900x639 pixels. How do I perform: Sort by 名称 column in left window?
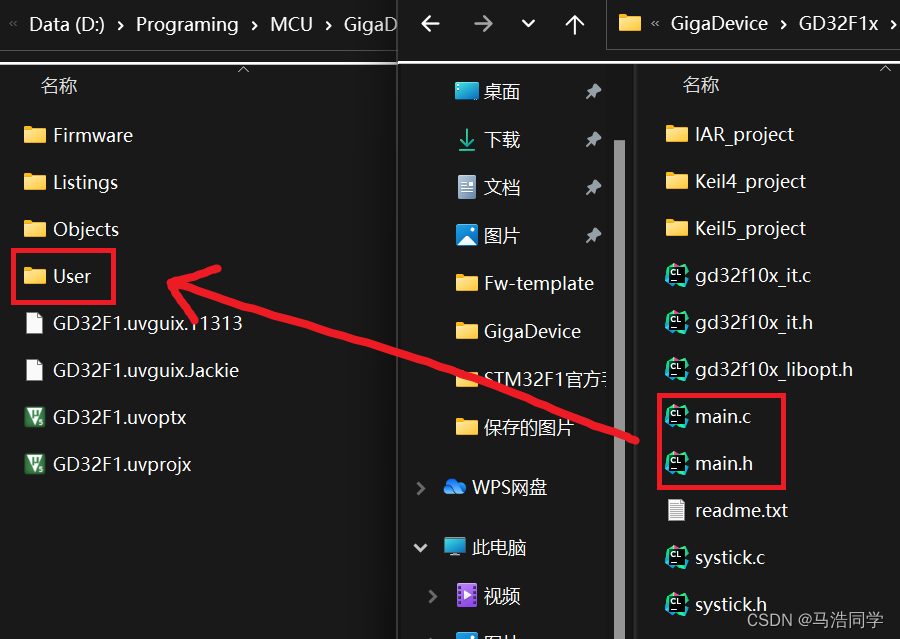coord(59,86)
